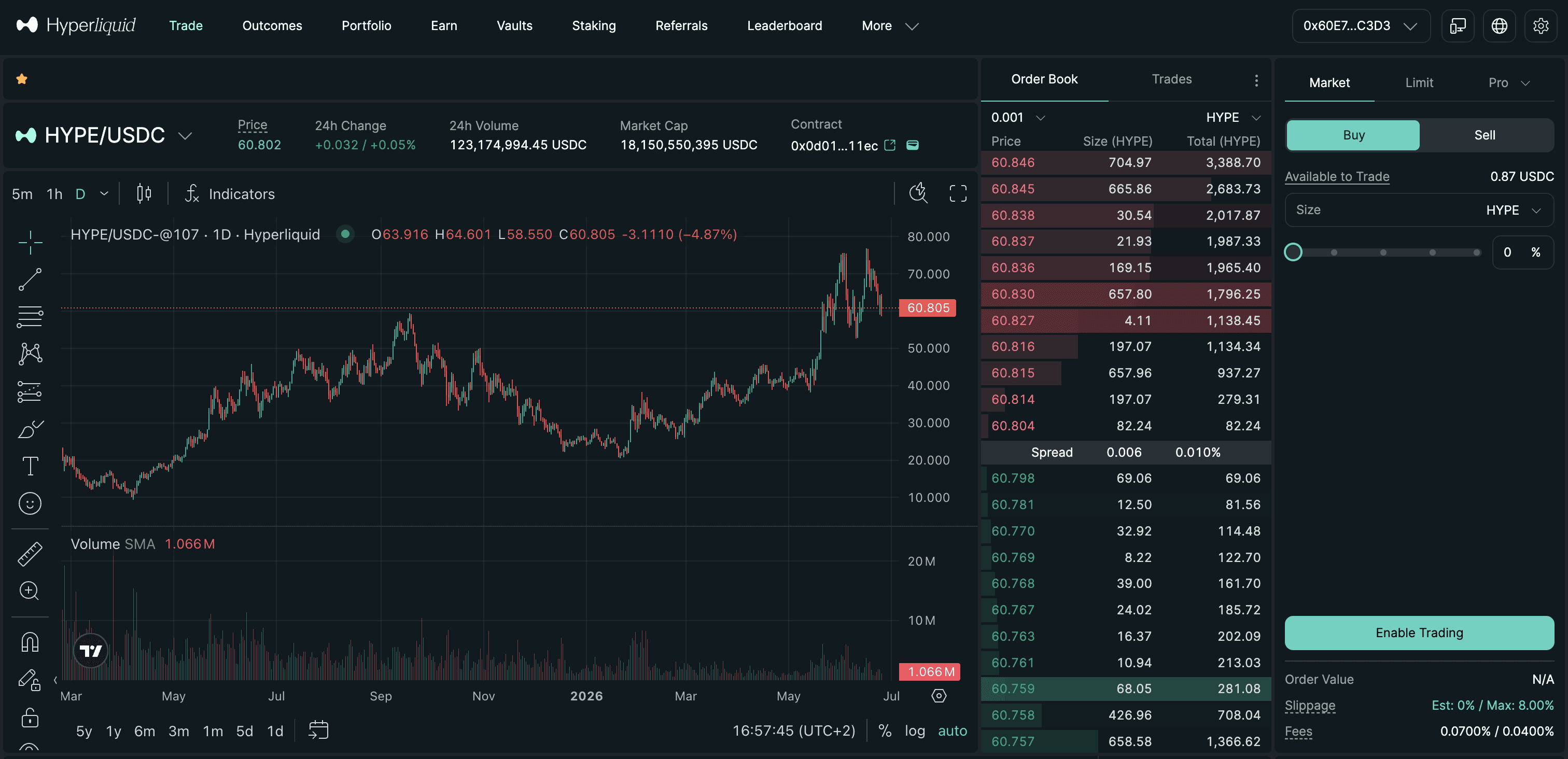The height and width of the screenshot is (759, 1568).
Task: Click the Enable Trading button
Action: click(1419, 632)
